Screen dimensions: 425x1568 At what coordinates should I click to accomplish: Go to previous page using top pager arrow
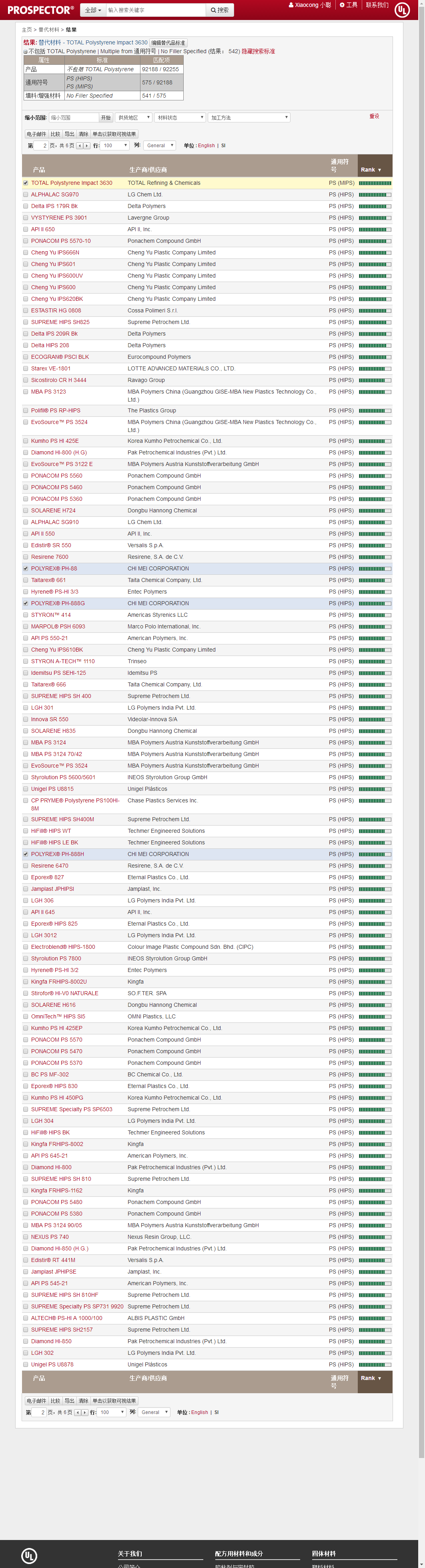click(79, 146)
